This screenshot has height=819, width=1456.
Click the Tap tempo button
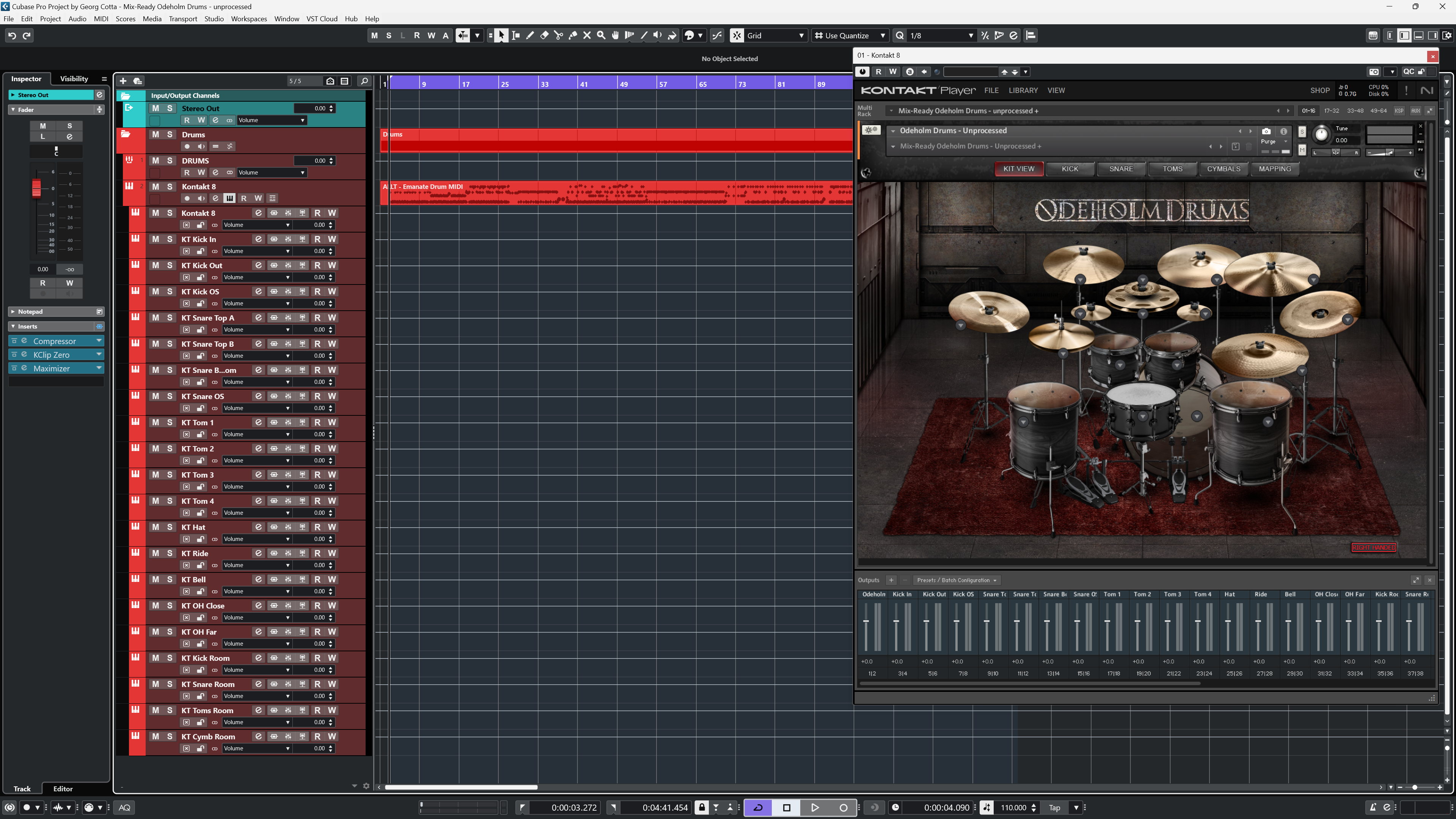[1054, 807]
